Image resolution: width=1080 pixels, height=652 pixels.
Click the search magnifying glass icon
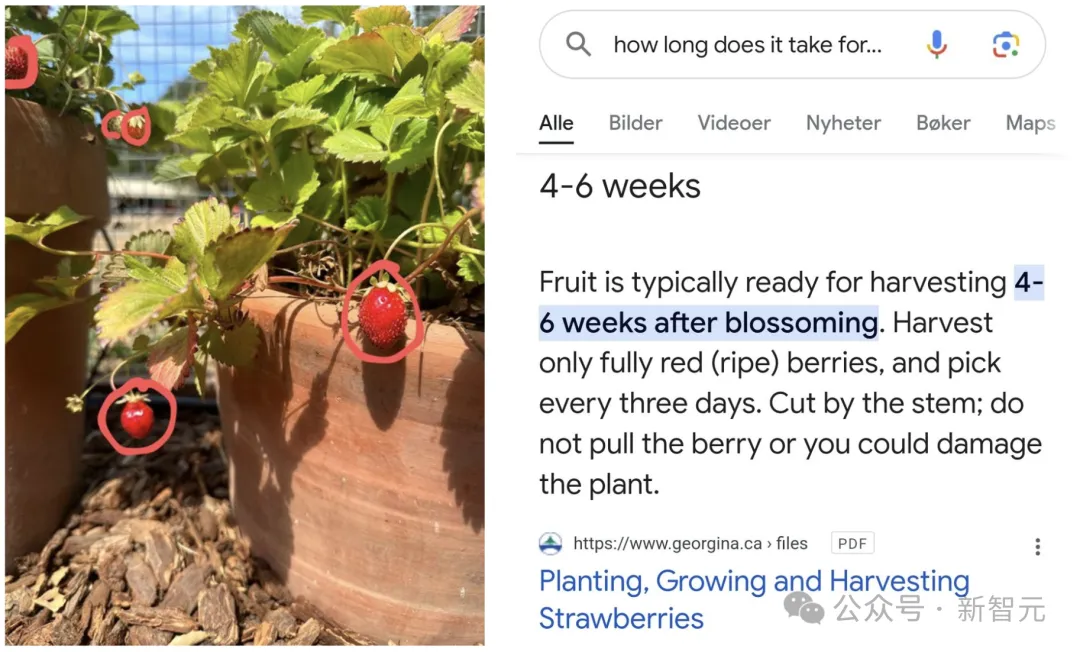578,45
